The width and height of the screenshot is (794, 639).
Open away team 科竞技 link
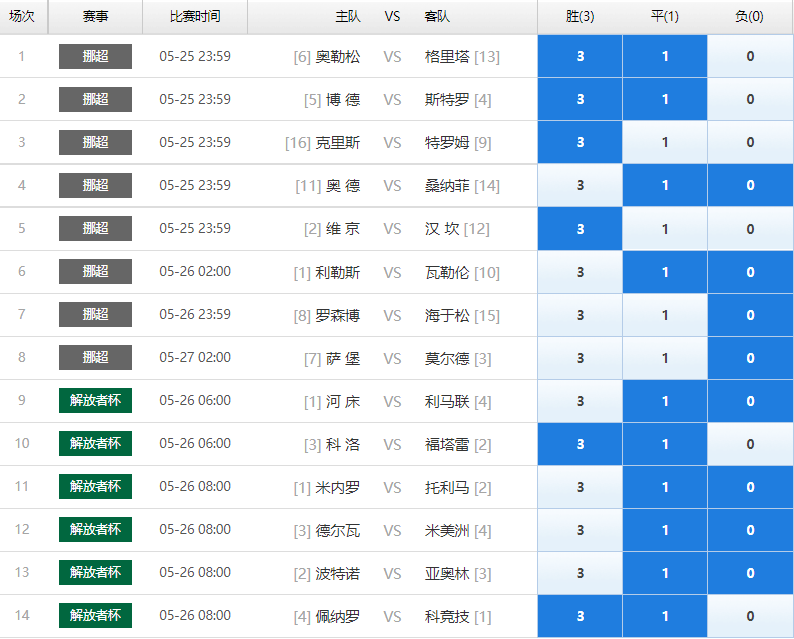coord(447,617)
